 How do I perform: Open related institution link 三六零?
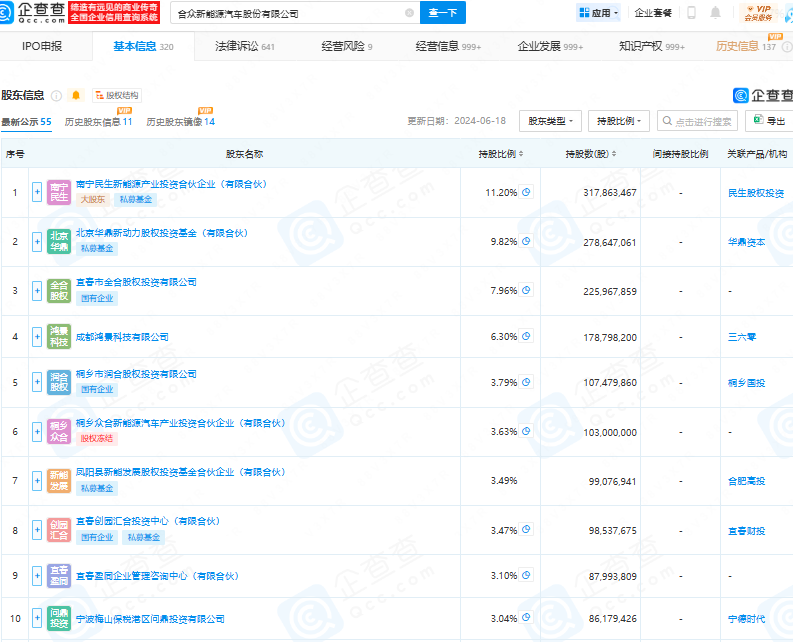(742, 337)
